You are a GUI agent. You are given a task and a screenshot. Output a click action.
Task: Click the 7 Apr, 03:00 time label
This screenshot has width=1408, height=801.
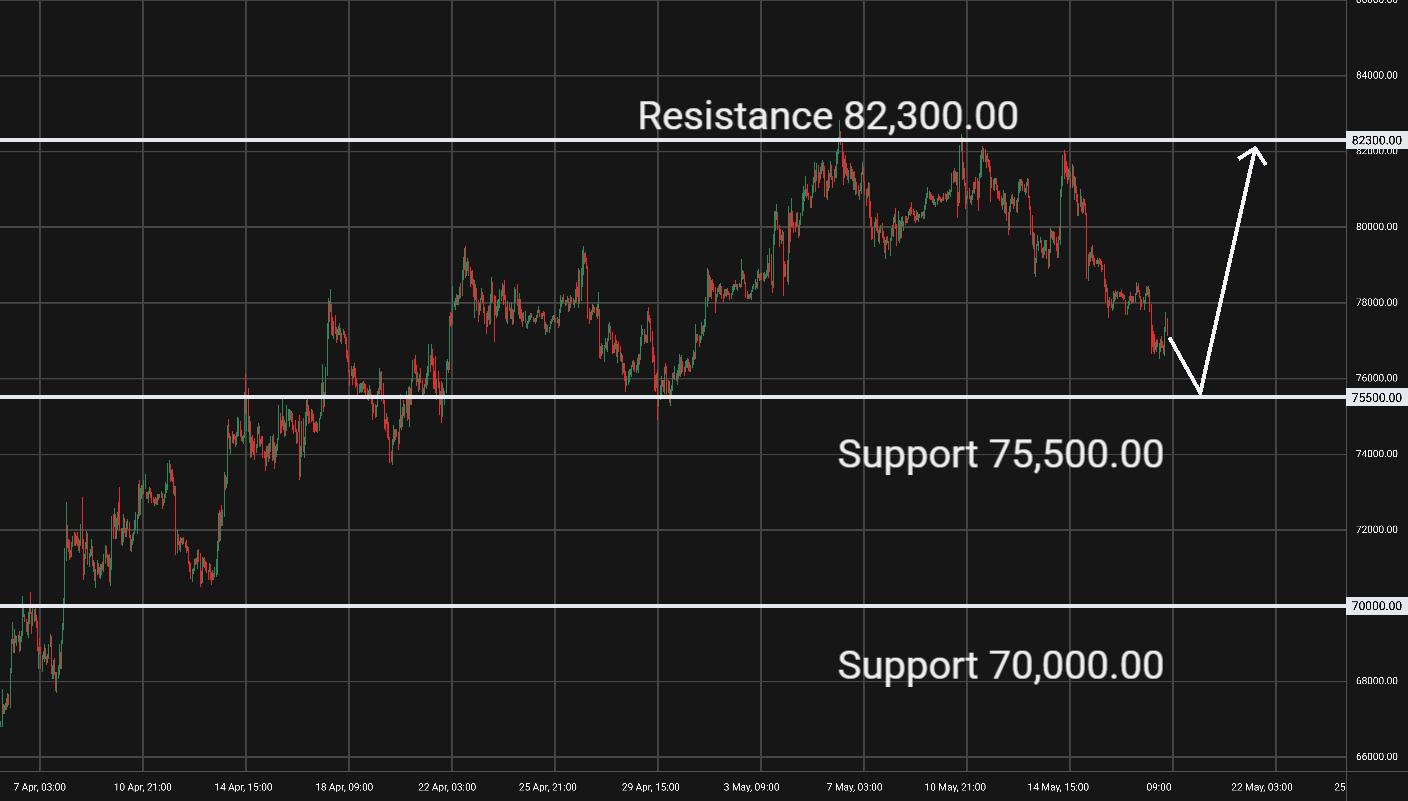[x=37, y=787]
